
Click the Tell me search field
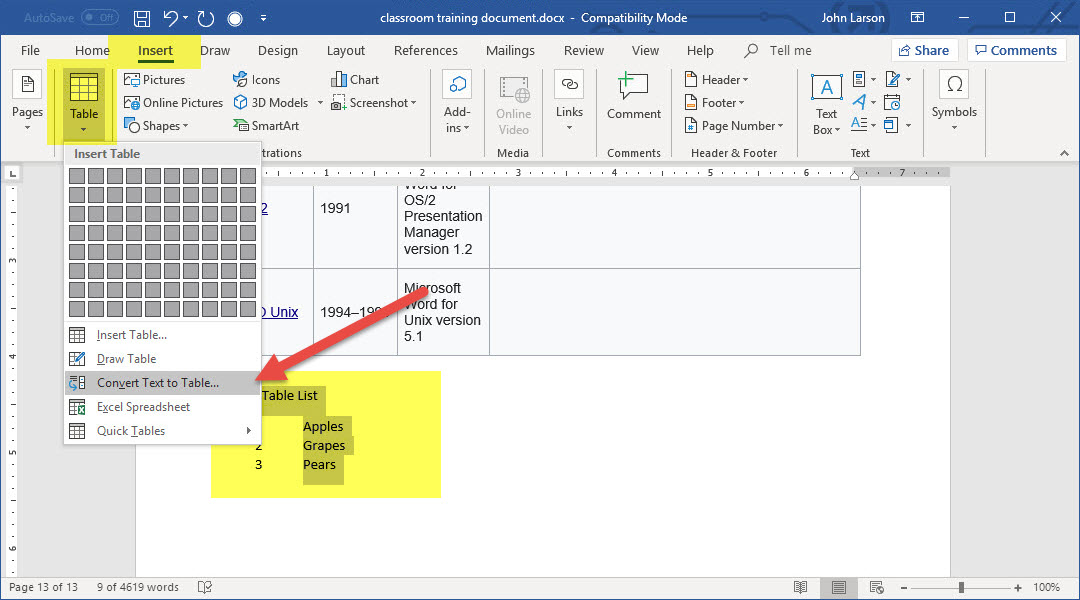tap(790, 51)
